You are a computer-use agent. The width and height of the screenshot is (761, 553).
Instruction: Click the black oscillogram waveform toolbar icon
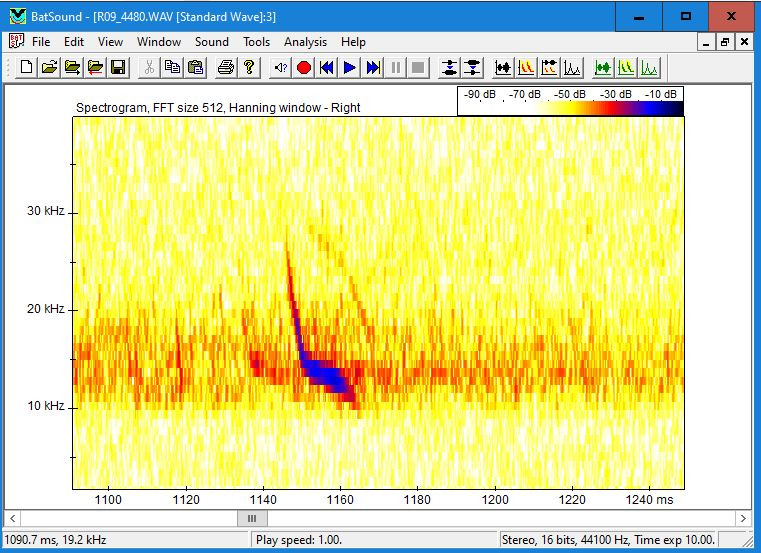click(x=503, y=67)
